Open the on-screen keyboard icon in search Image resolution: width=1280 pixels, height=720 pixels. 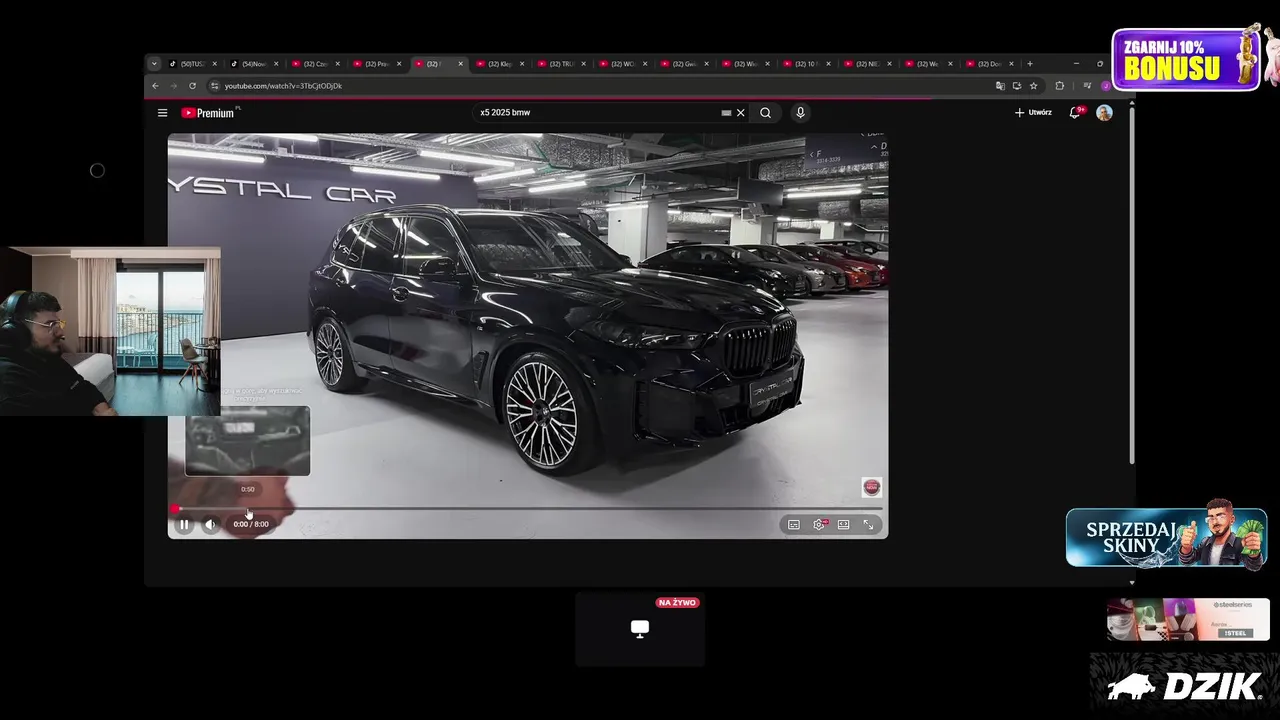[726, 113]
